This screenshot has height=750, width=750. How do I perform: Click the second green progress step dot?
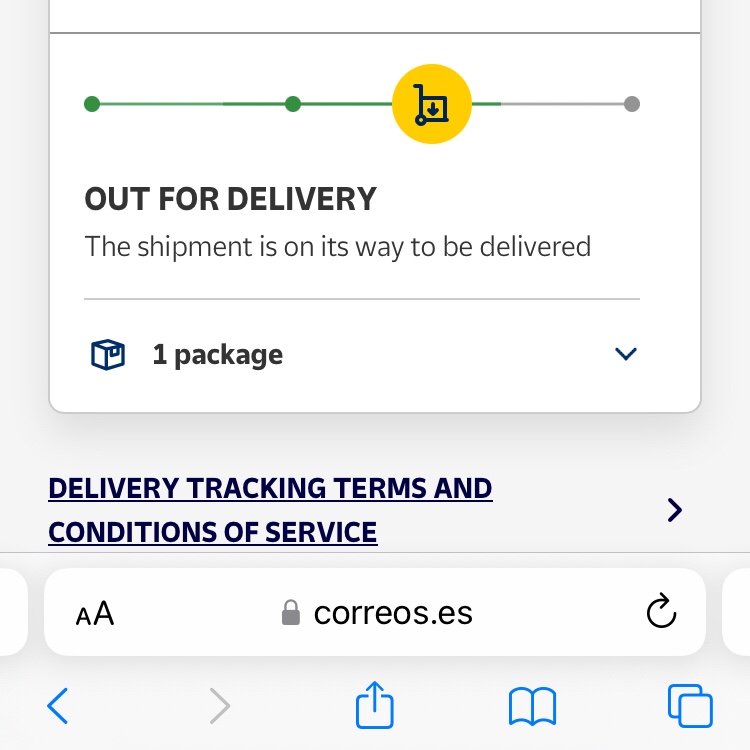pyautogui.click(x=293, y=104)
